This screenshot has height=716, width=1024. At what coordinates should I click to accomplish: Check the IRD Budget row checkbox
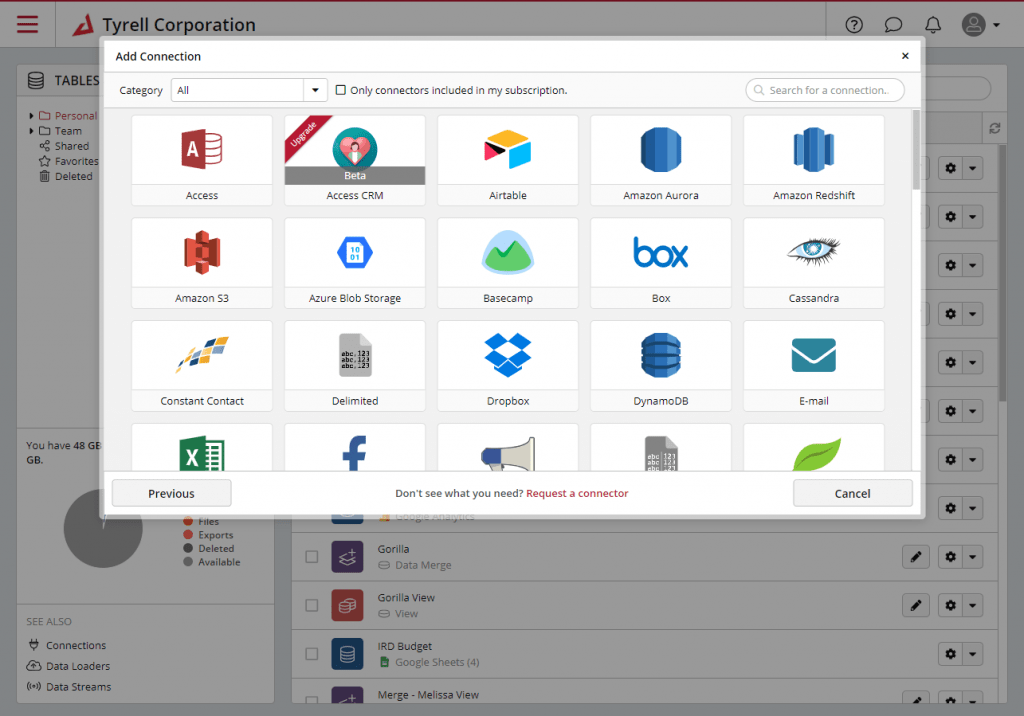[x=312, y=654]
